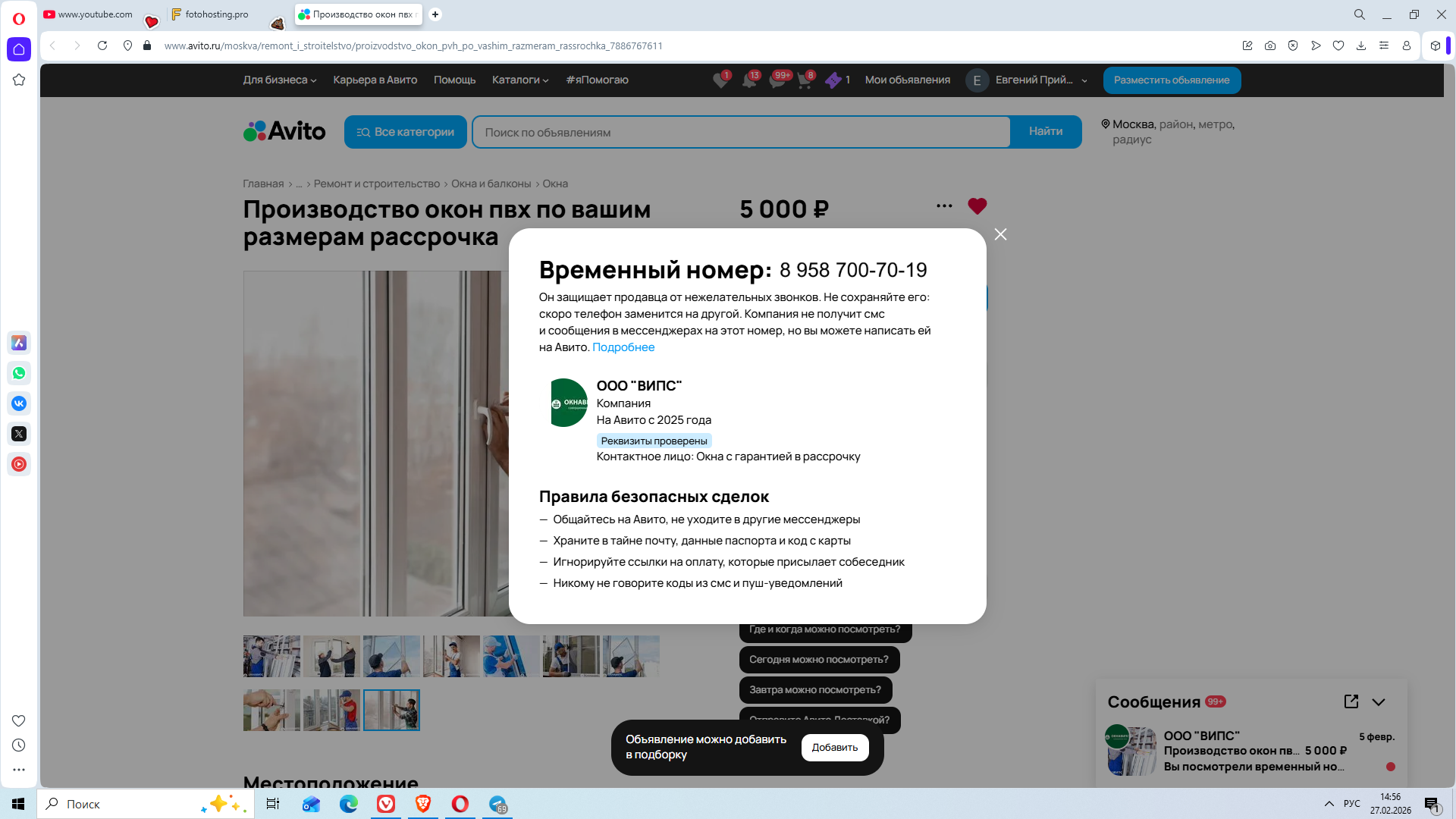Open Avito messages icon in header

(777, 80)
